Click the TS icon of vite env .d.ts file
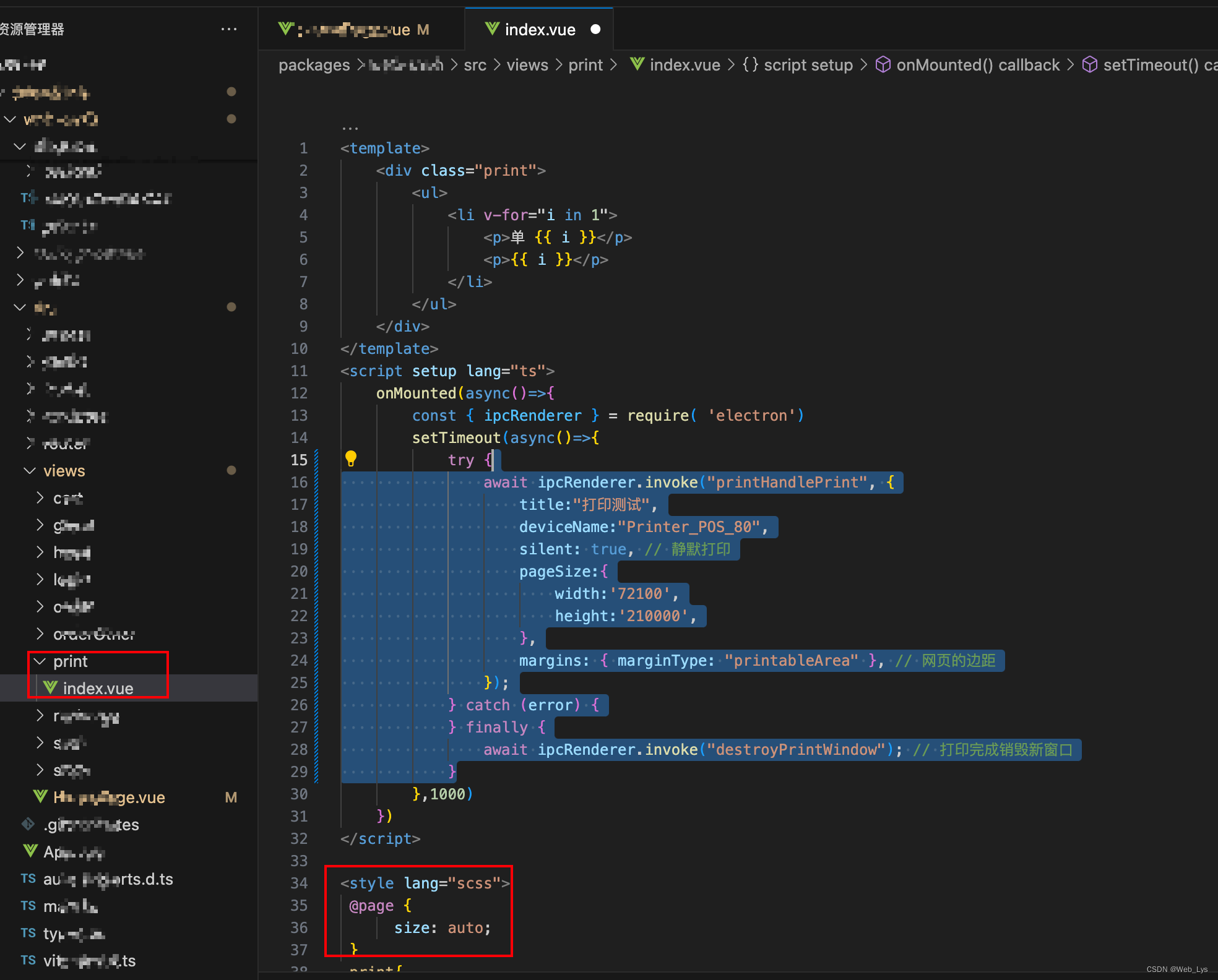The image size is (1218, 980). [28, 960]
